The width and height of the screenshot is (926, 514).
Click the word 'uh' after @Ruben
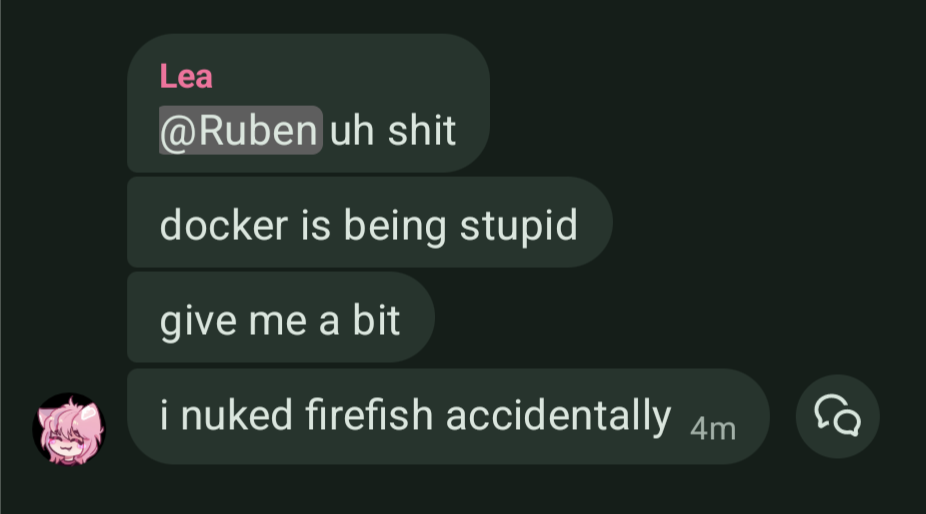pyautogui.click(x=352, y=131)
